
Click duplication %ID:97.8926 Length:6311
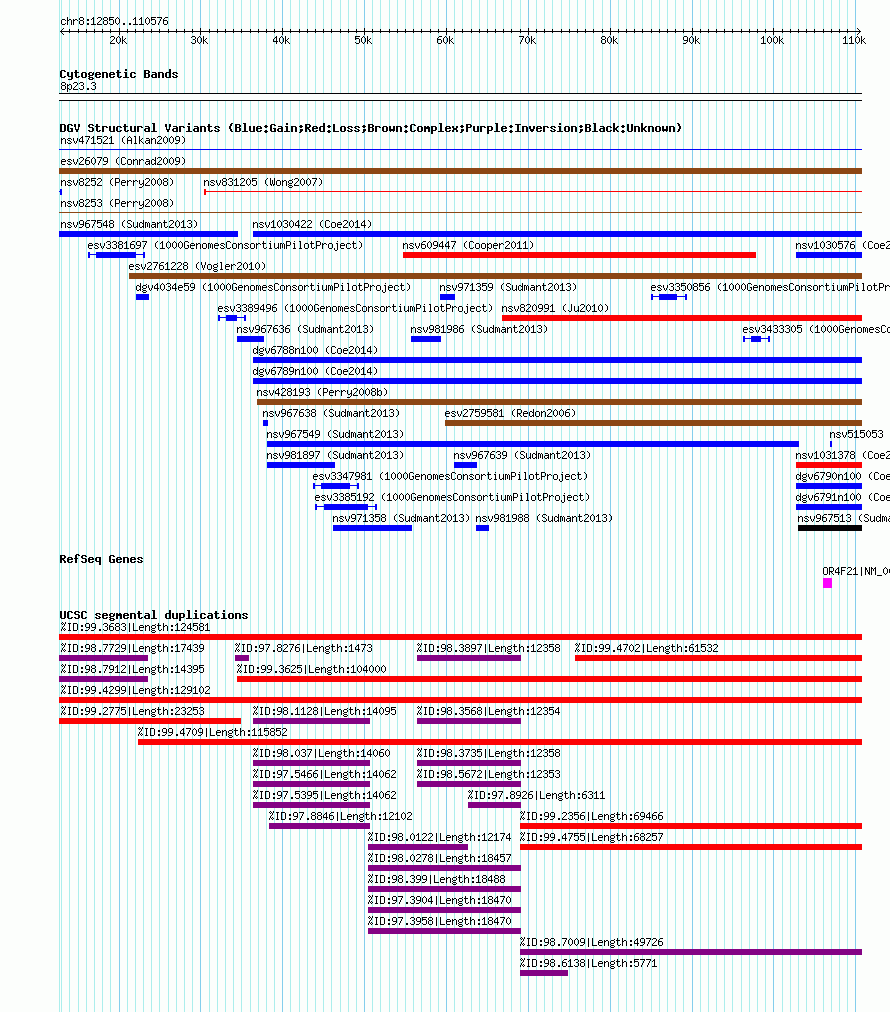536,795
